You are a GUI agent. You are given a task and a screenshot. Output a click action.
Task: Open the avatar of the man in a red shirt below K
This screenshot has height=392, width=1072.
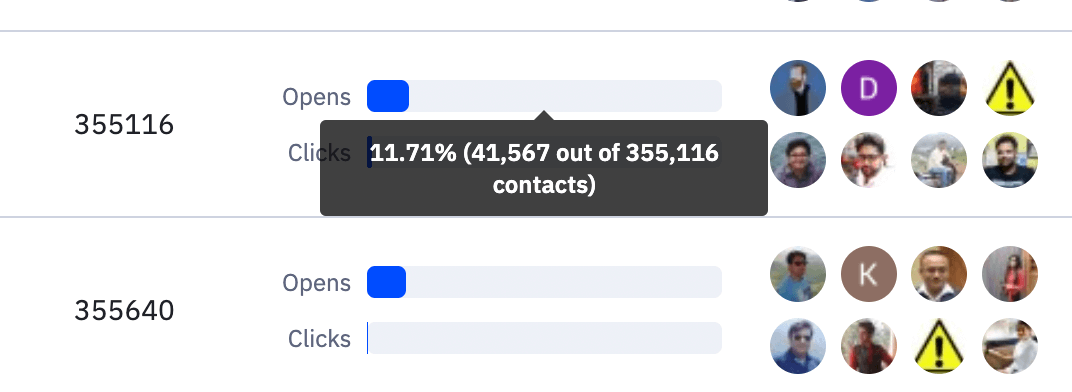868,346
